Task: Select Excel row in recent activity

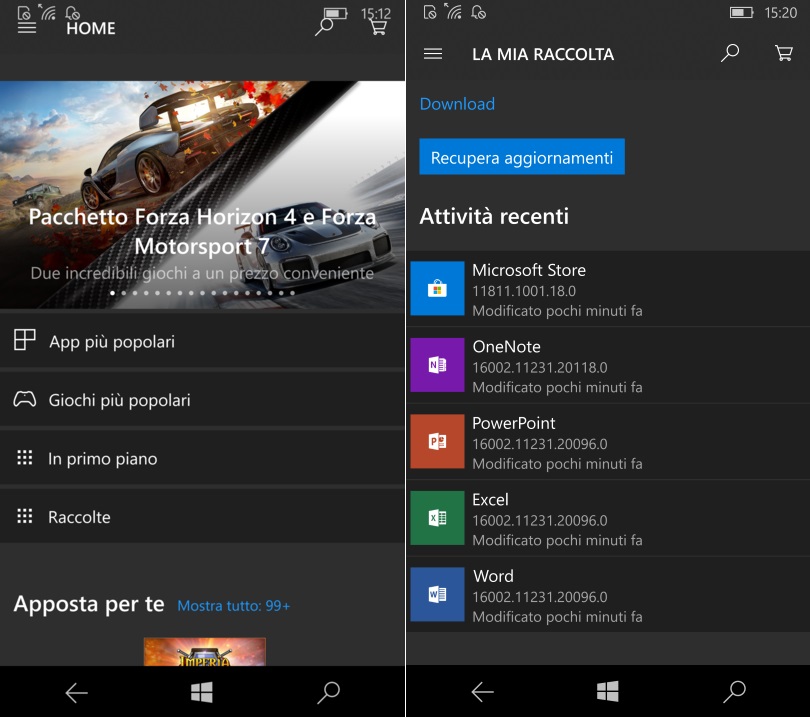Action: pos(608,519)
